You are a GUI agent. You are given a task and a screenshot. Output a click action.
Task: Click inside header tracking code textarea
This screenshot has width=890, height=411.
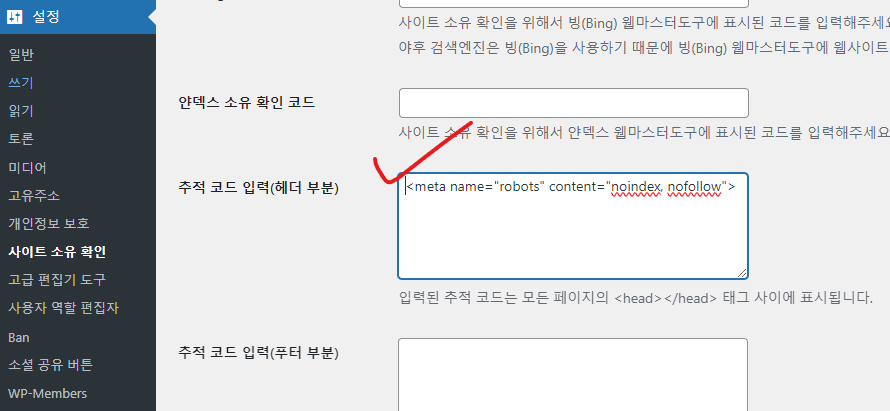pos(573,226)
